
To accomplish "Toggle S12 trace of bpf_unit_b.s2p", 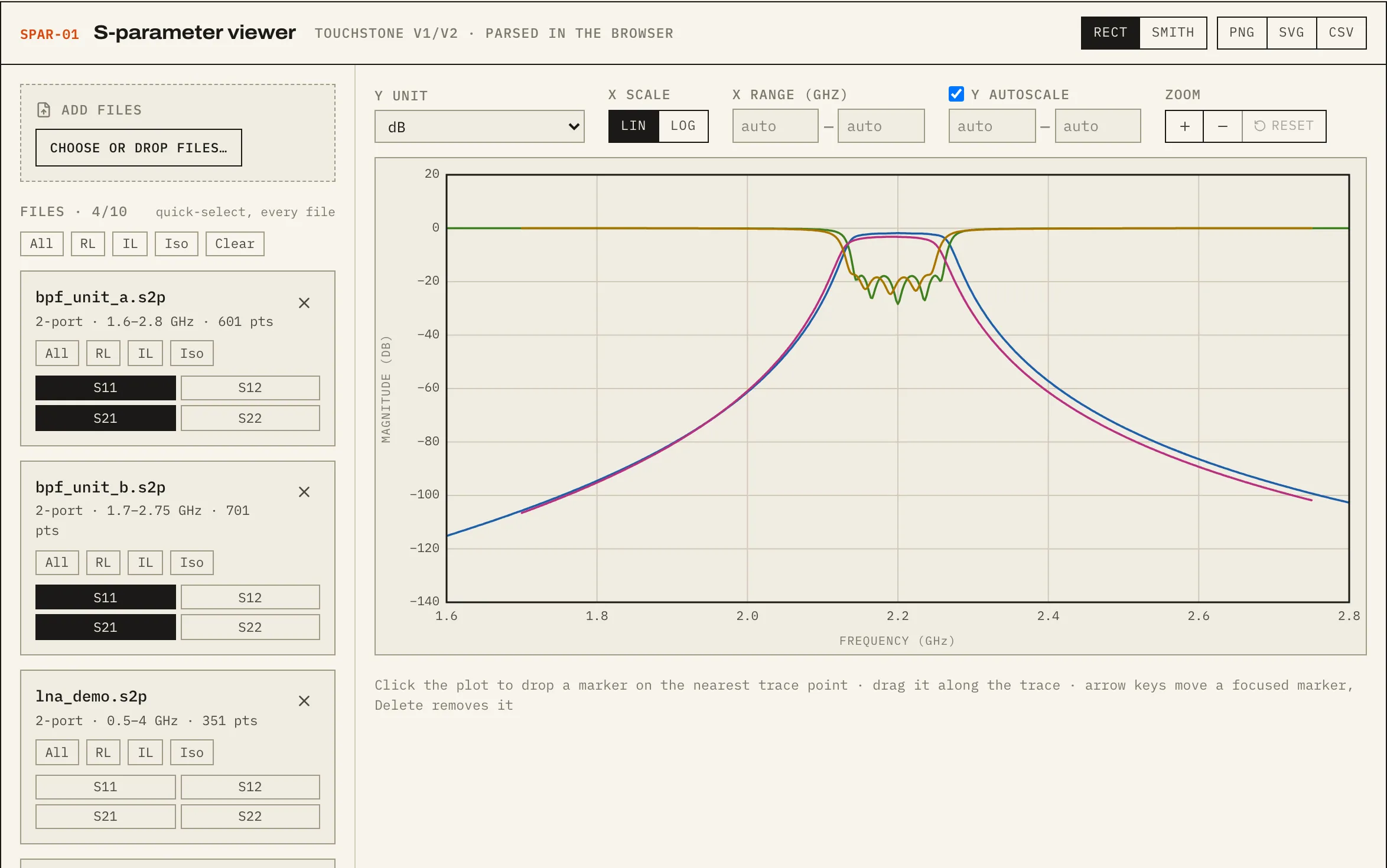I will (250, 598).
